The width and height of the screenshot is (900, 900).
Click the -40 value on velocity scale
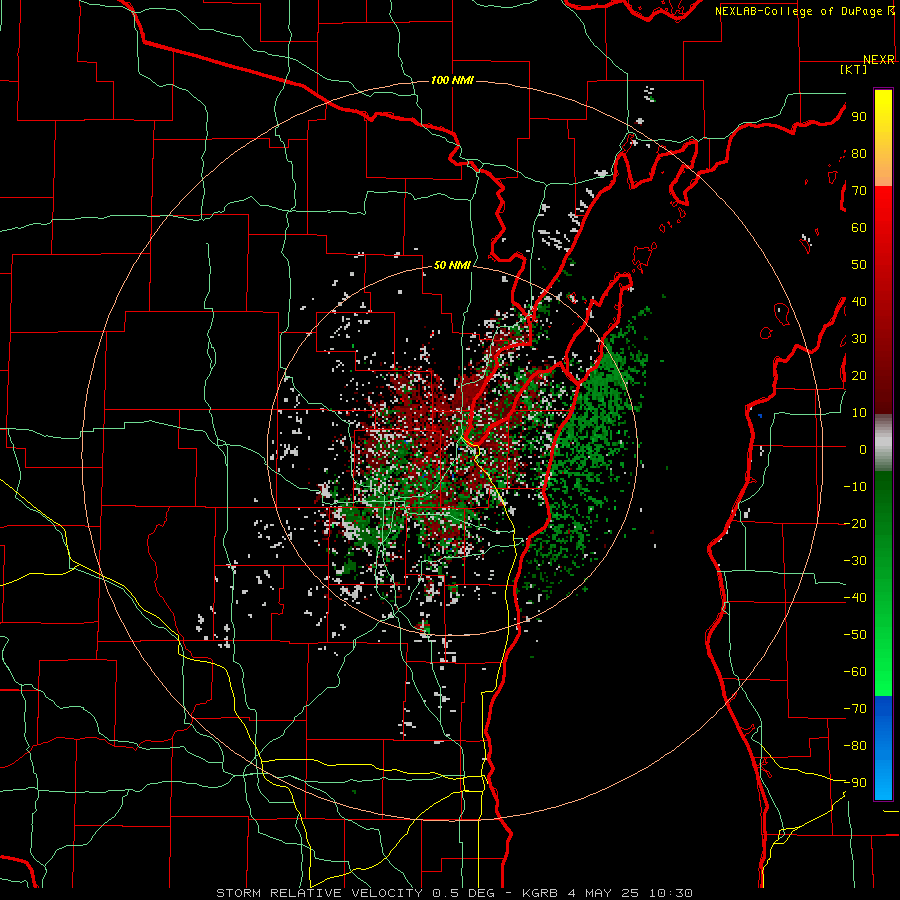point(855,598)
